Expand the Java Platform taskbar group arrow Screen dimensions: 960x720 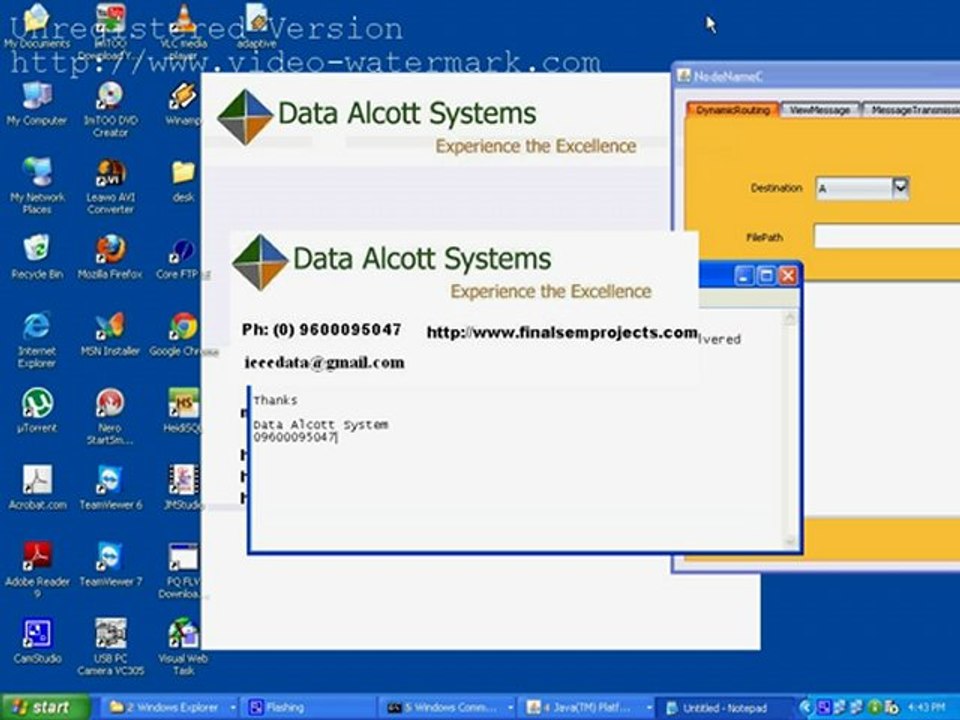648,708
